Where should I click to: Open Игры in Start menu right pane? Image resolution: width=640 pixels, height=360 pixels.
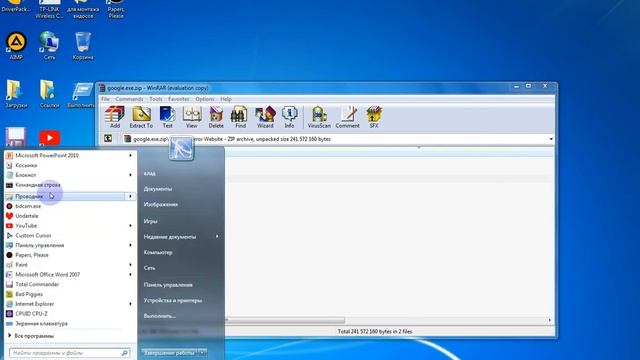tap(151, 221)
